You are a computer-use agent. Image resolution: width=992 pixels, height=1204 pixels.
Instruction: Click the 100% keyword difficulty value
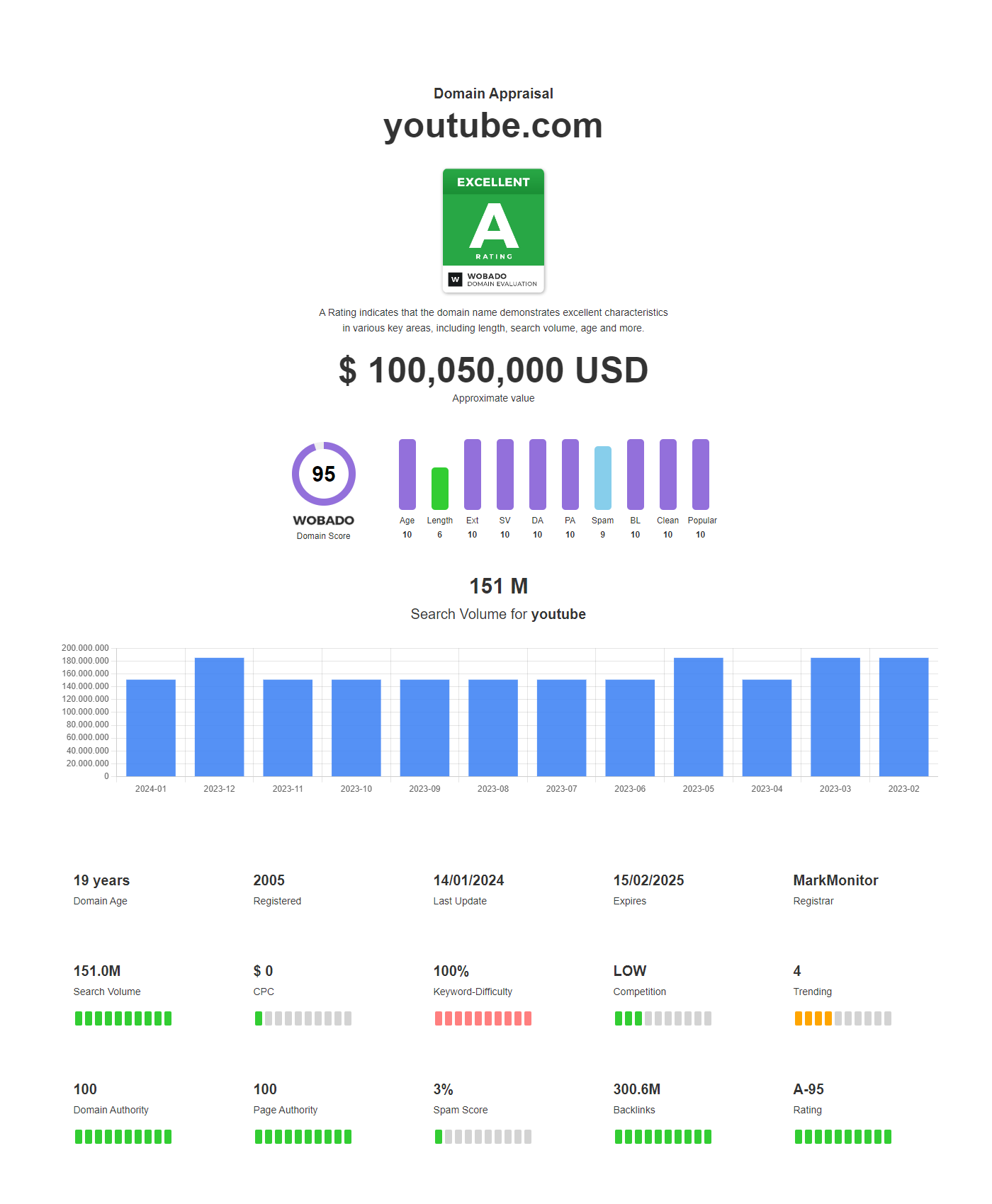click(451, 971)
